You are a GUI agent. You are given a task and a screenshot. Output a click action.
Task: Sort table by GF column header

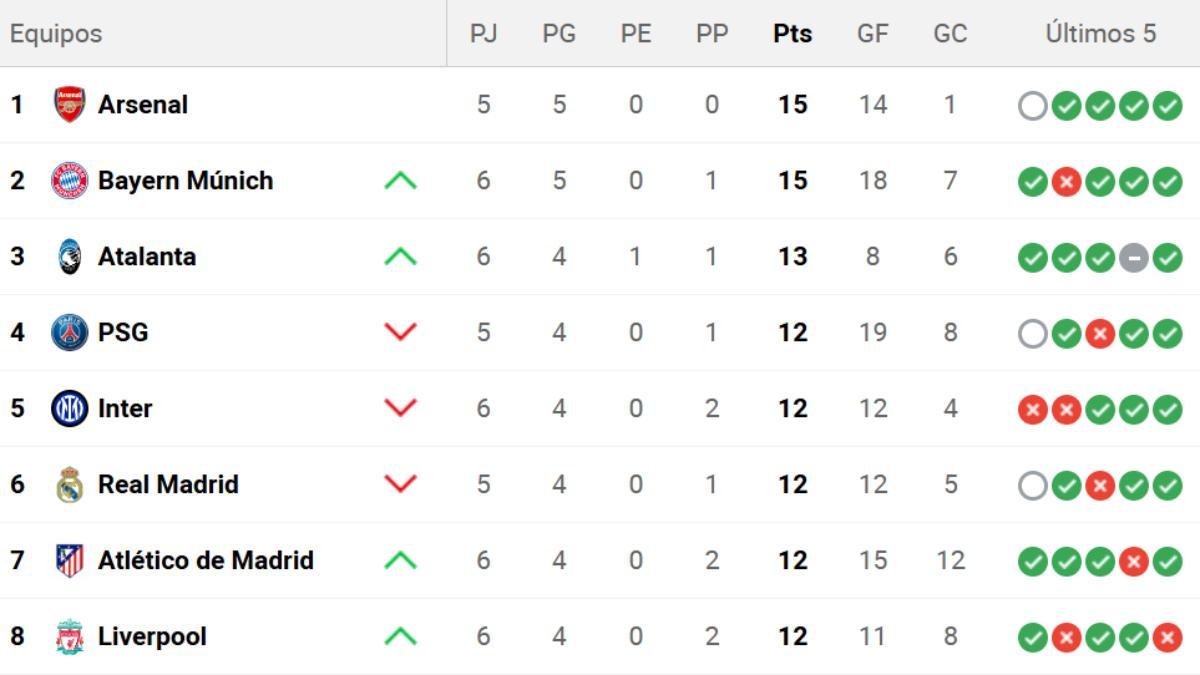point(872,33)
